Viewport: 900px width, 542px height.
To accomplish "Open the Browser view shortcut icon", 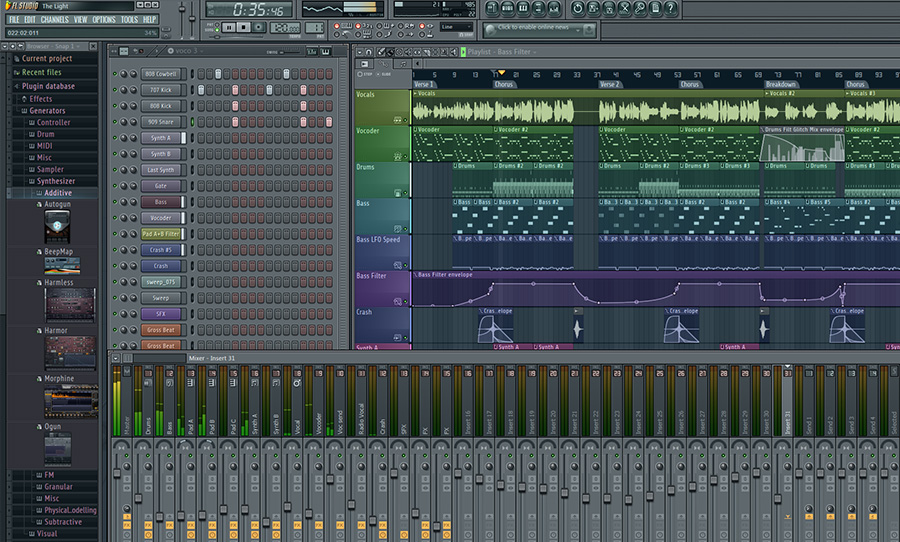I will 539,9.
